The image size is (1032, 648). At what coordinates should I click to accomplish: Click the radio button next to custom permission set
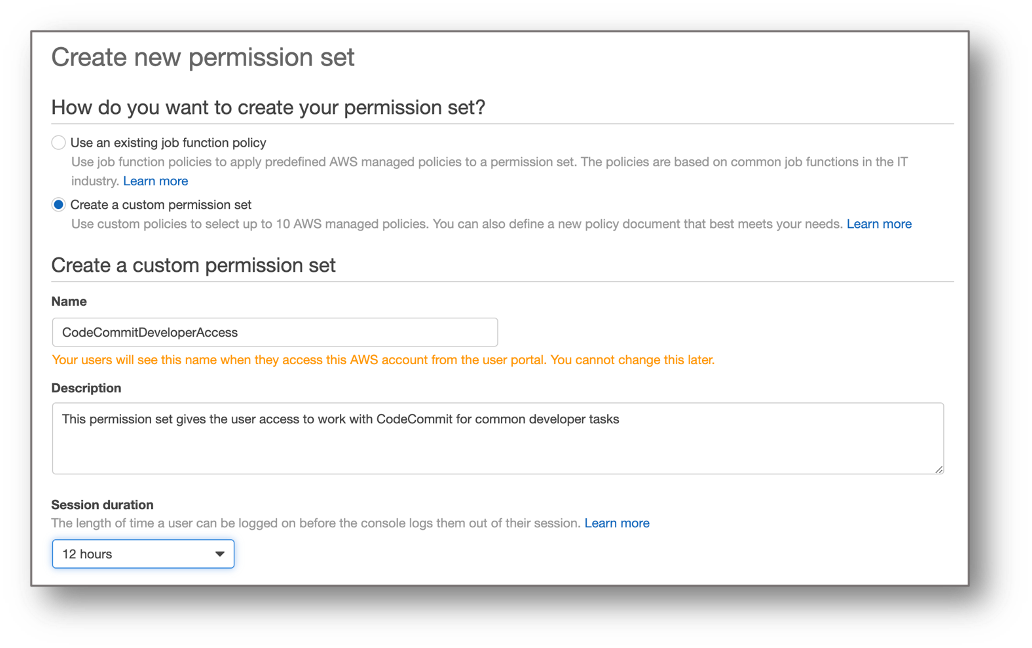(58, 204)
